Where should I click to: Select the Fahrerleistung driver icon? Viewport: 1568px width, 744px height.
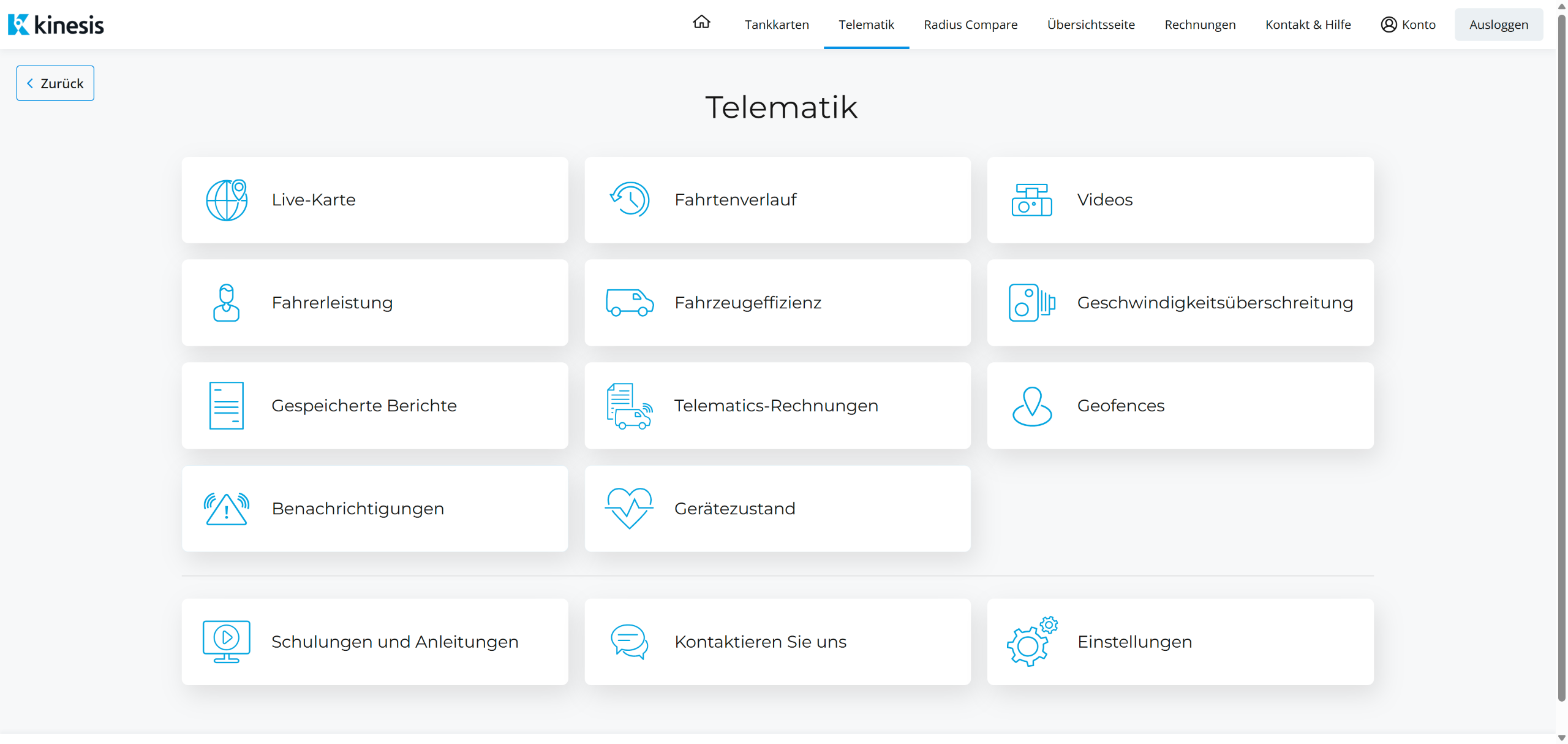pos(227,303)
